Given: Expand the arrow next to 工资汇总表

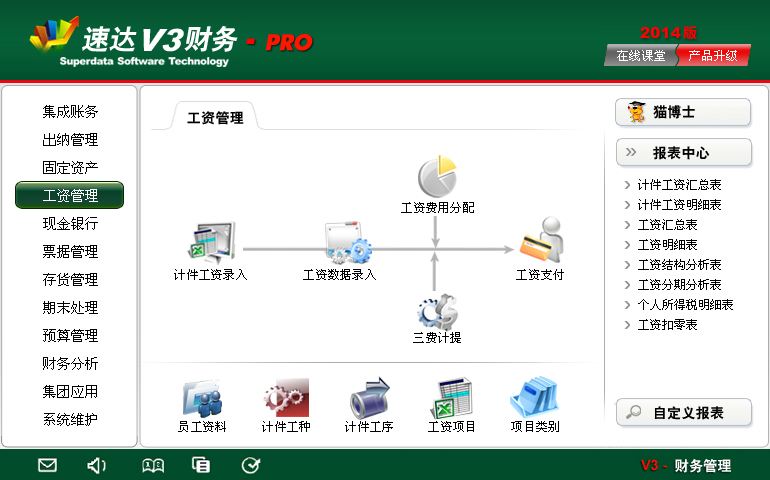Looking at the screenshot, I should [627, 225].
